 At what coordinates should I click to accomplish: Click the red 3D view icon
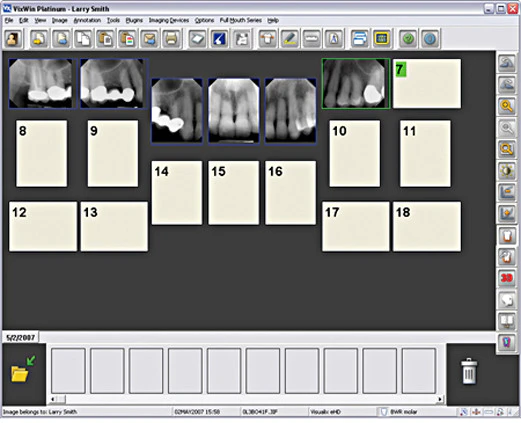click(x=507, y=278)
